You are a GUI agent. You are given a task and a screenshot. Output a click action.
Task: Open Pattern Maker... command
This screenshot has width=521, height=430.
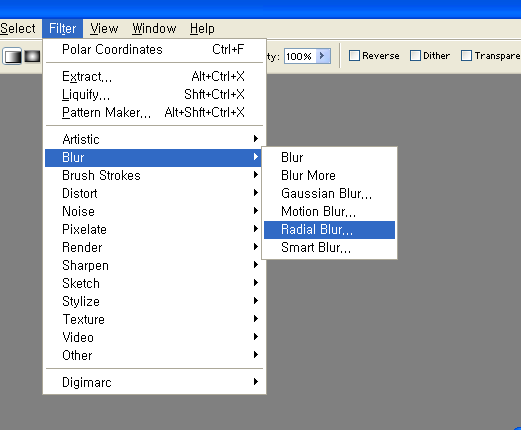154,113
